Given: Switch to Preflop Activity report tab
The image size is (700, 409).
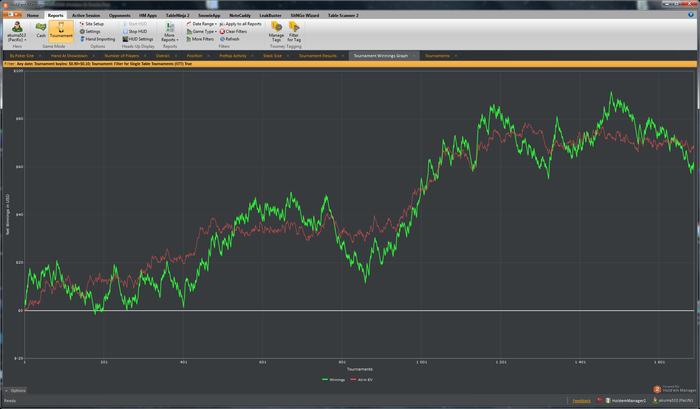Looking at the screenshot, I should pos(233,56).
